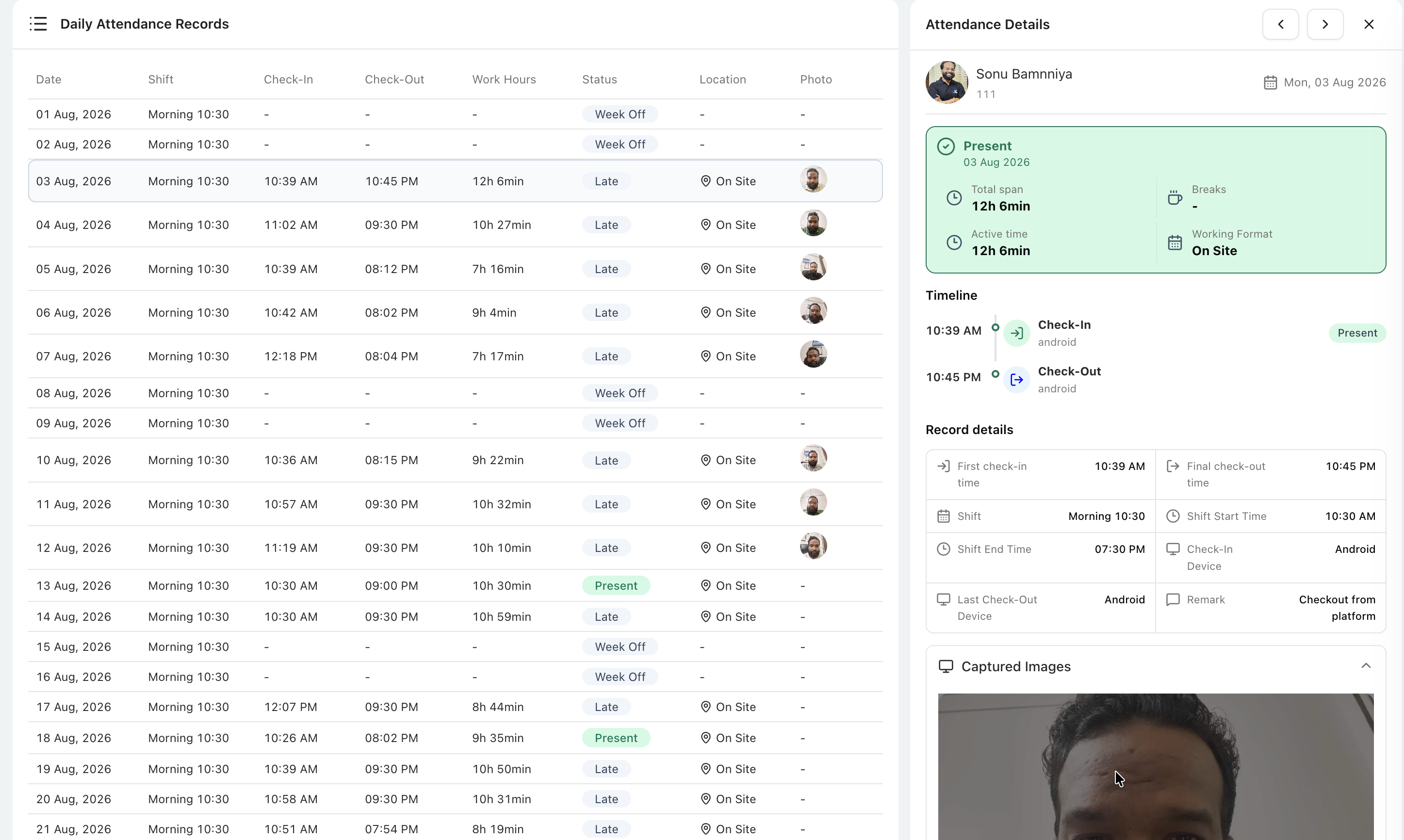The width and height of the screenshot is (1404, 840).
Task: Click the location pin icon in 03 Aug row
Action: pos(705,181)
